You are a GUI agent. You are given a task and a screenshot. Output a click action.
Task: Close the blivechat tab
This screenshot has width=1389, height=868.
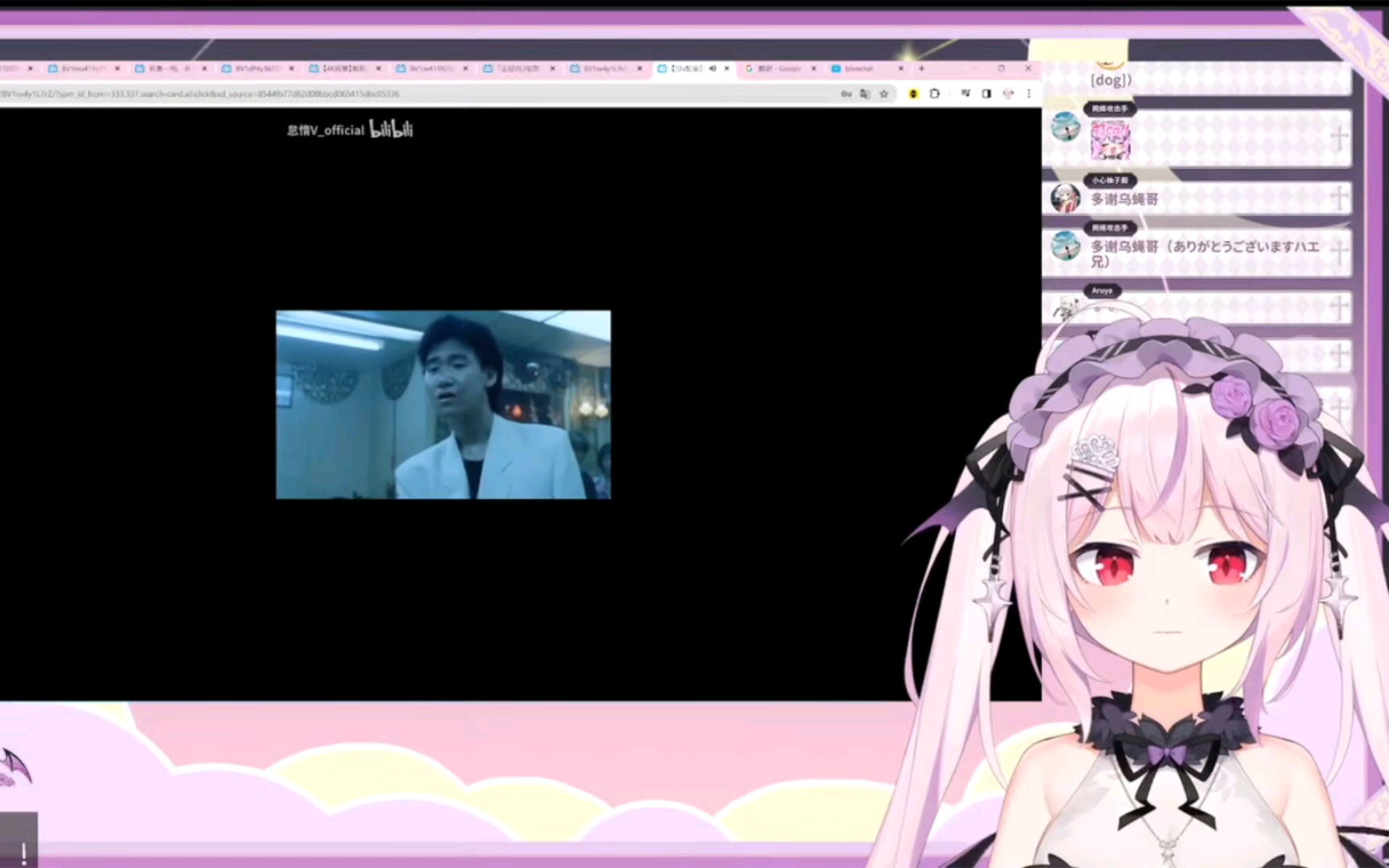[900, 68]
